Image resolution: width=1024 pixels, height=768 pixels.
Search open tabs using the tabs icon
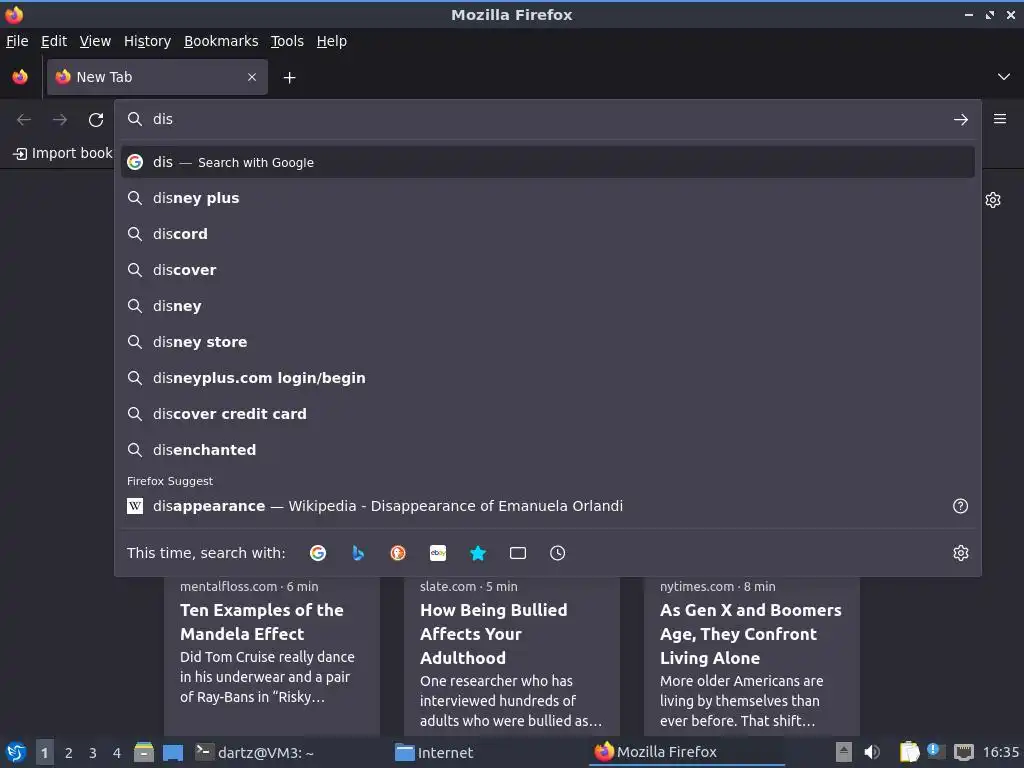(x=518, y=553)
